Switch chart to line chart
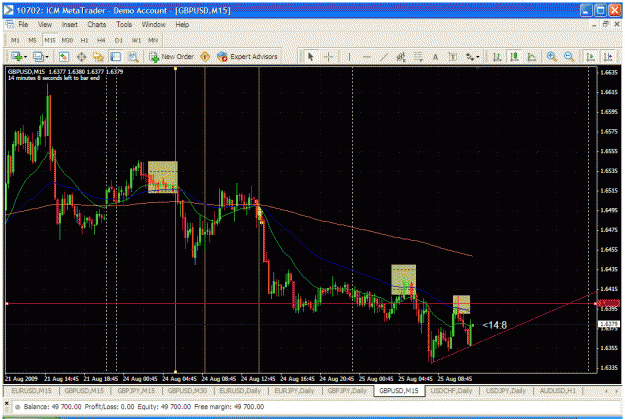Viewport: 625px width, 419px height. coord(531,57)
